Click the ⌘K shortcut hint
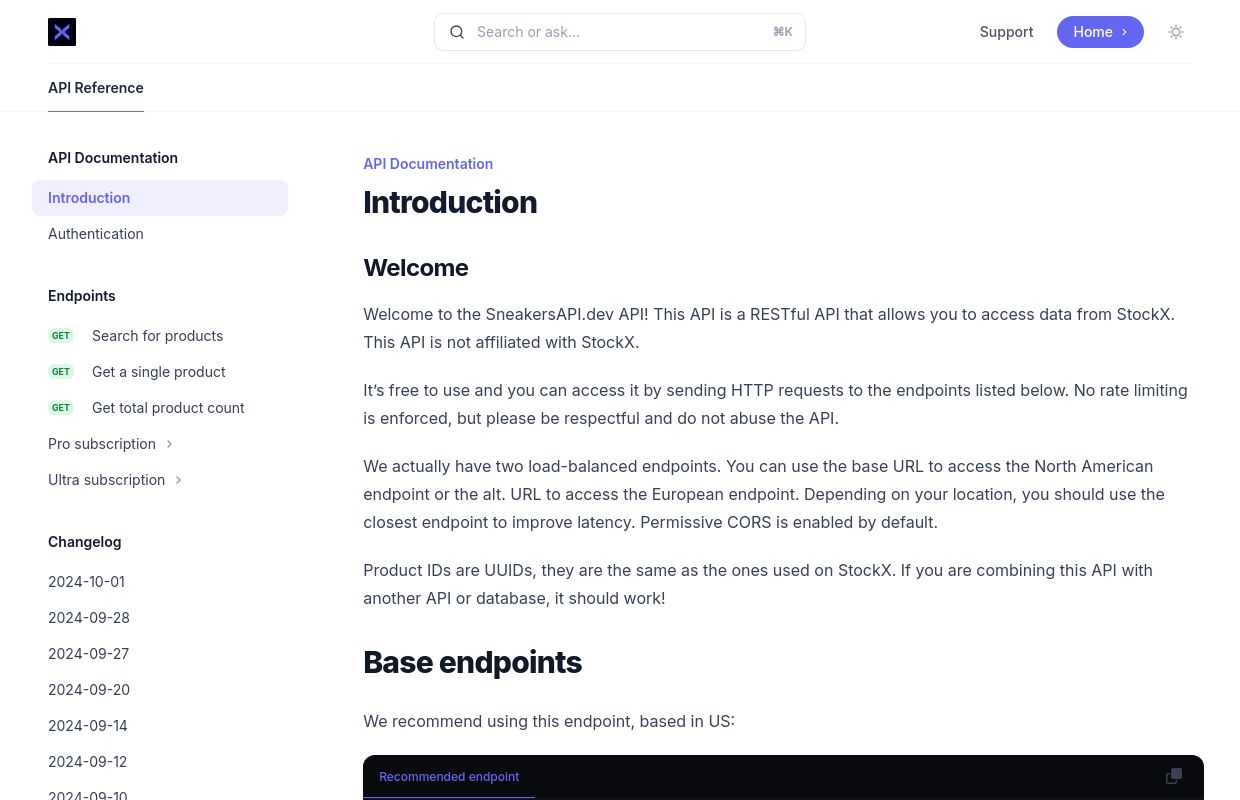The width and height of the screenshot is (1240, 800). [x=782, y=32]
